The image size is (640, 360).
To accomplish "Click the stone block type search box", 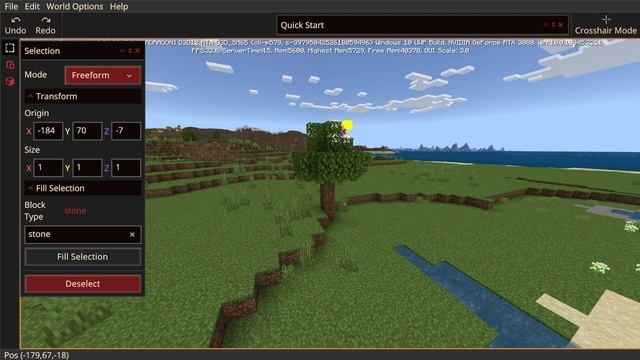I will tap(83, 235).
